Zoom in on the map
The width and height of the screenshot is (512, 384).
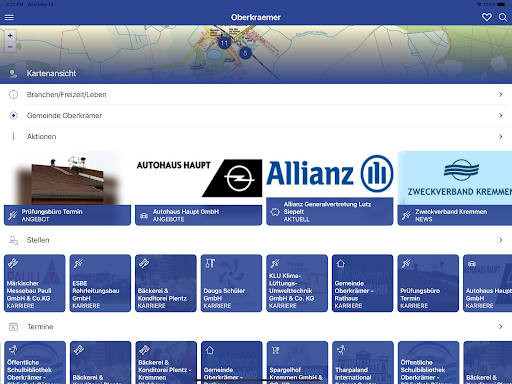10,35
